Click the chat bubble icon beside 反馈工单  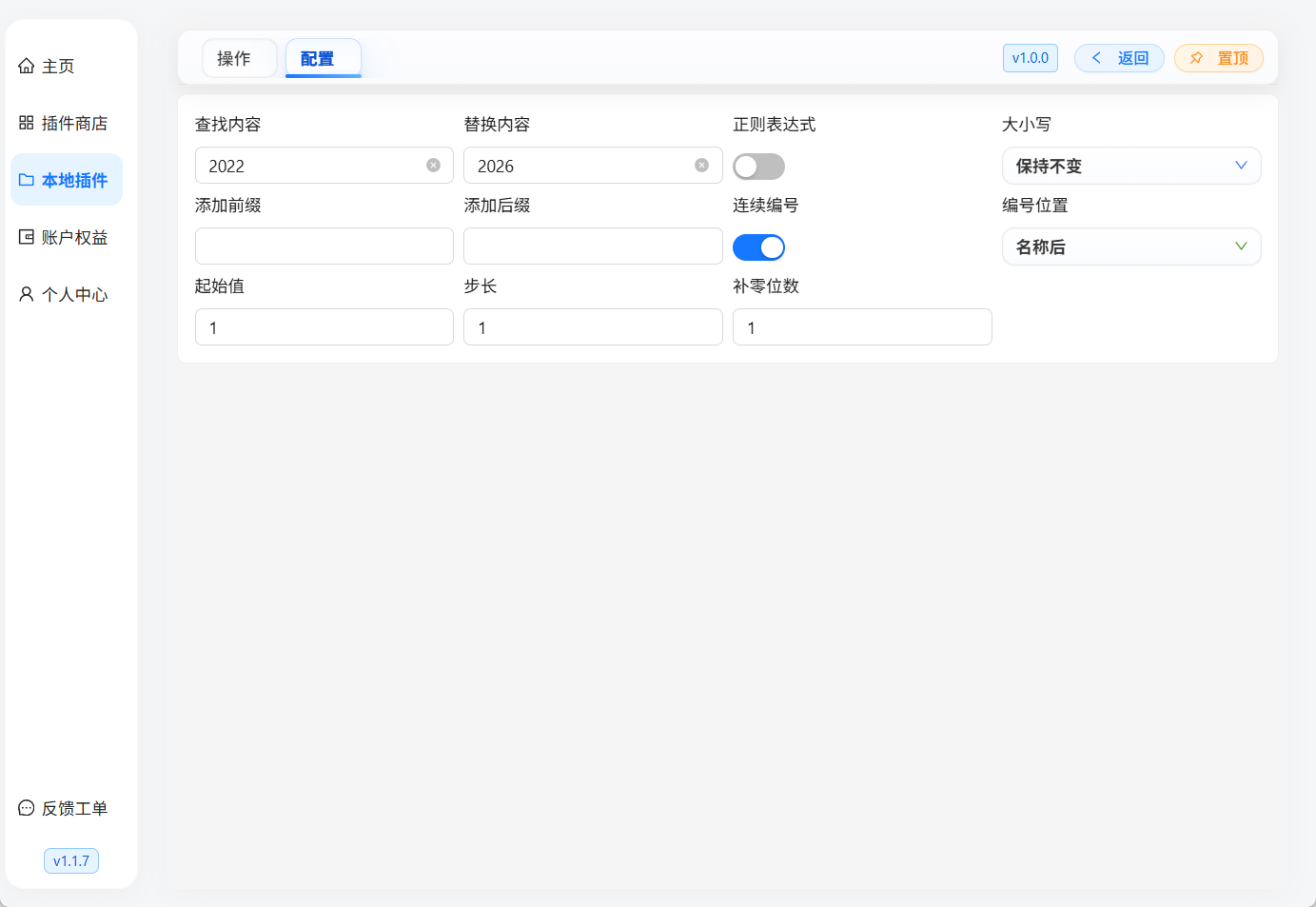pos(27,808)
